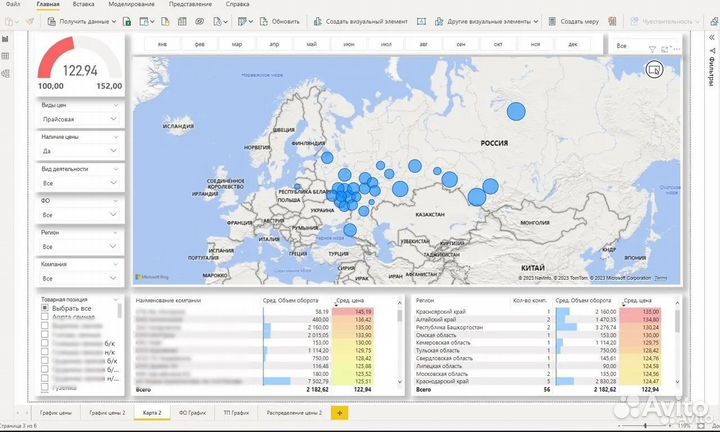Select the 'Республика Башкортостан' row
This screenshot has height=432, width=720.
pos(537,327)
